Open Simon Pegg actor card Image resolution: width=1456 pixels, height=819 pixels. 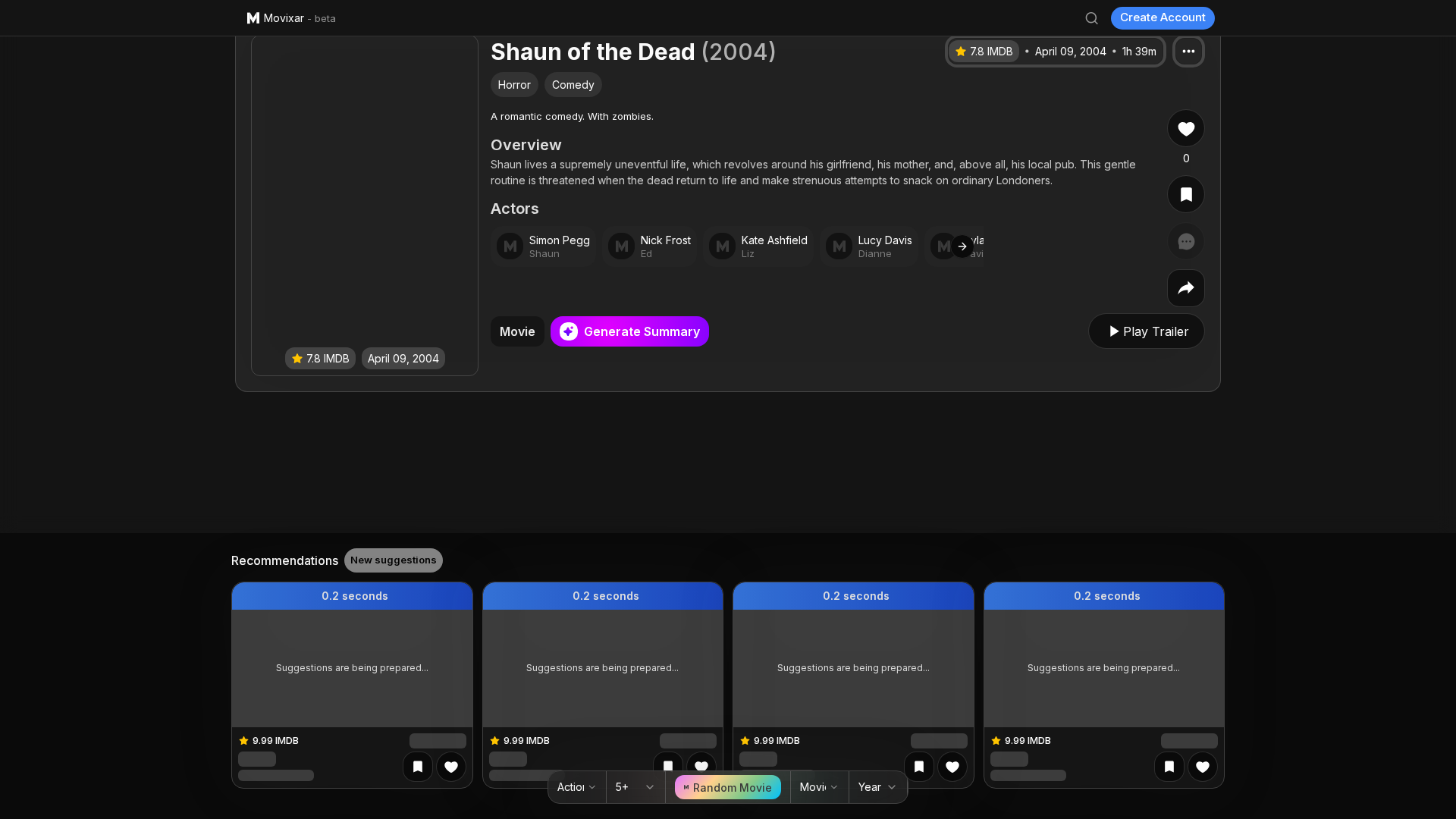543,246
